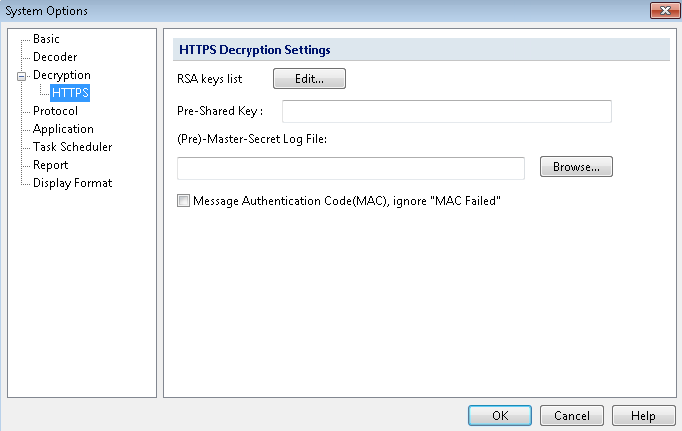Click the Master-Secret log file path field

[x=351, y=168]
